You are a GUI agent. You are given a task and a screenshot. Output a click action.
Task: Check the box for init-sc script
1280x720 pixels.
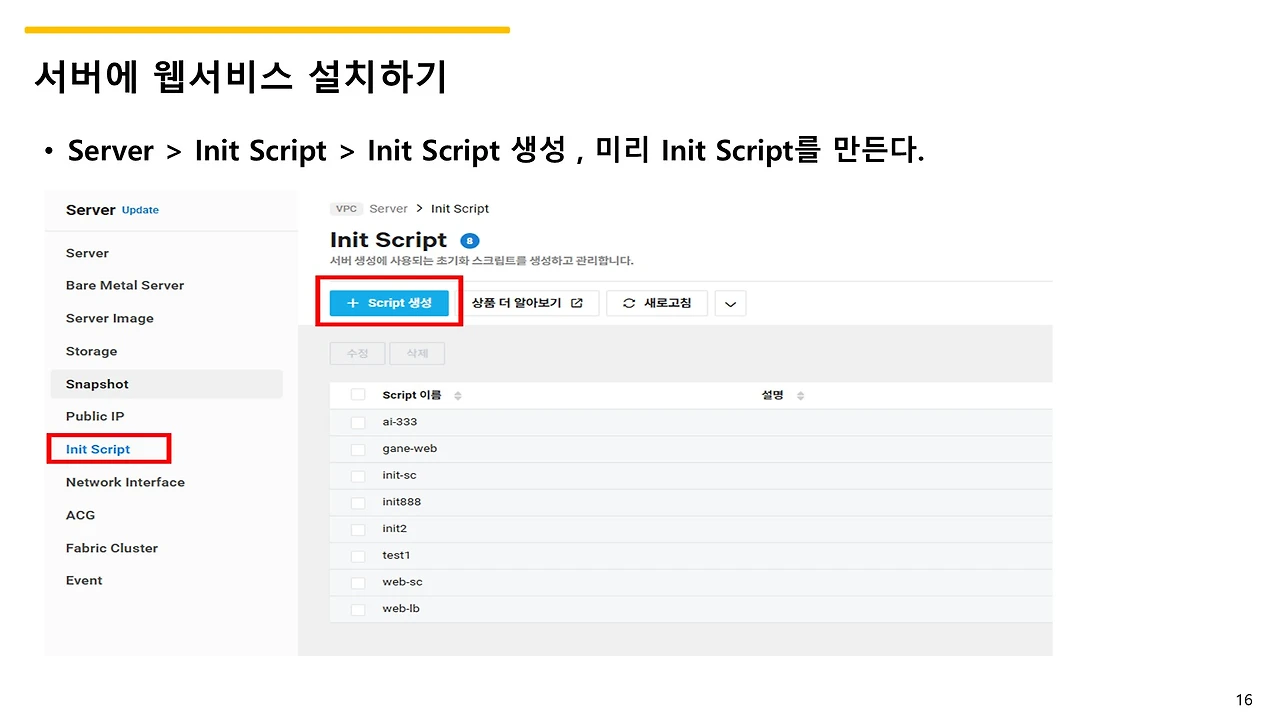point(358,476)
